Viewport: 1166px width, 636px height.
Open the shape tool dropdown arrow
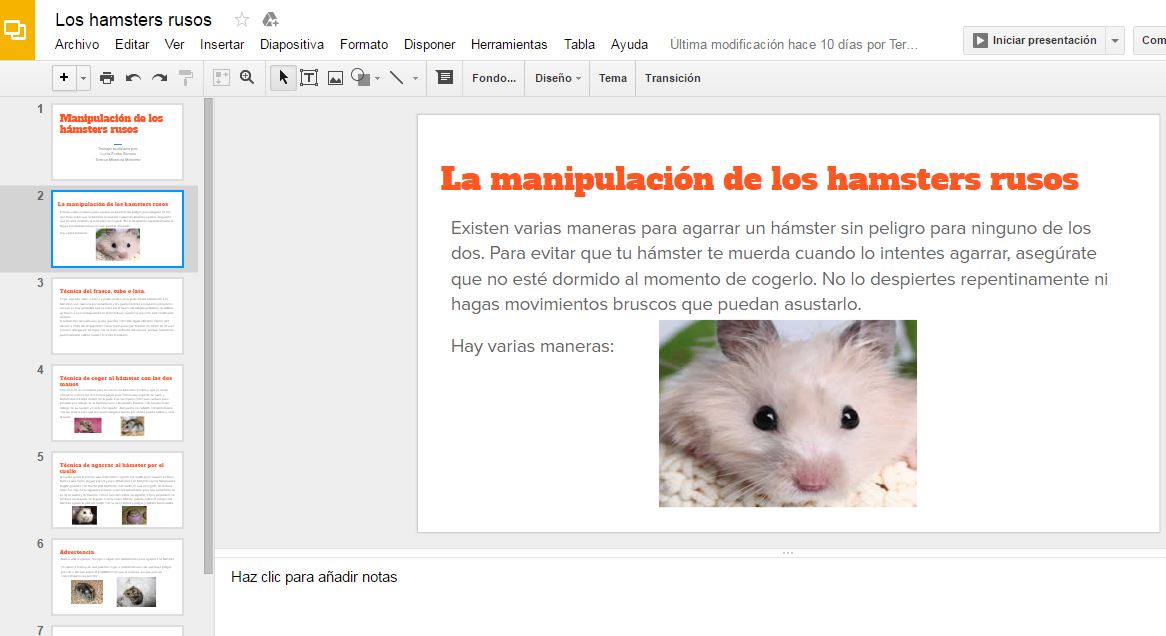(x=378, y=78)
